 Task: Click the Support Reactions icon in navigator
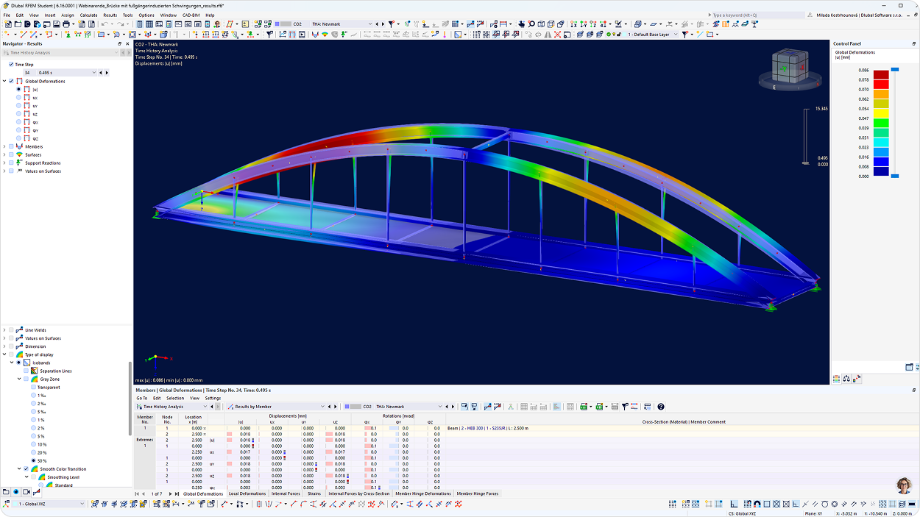tap(19, 163)
